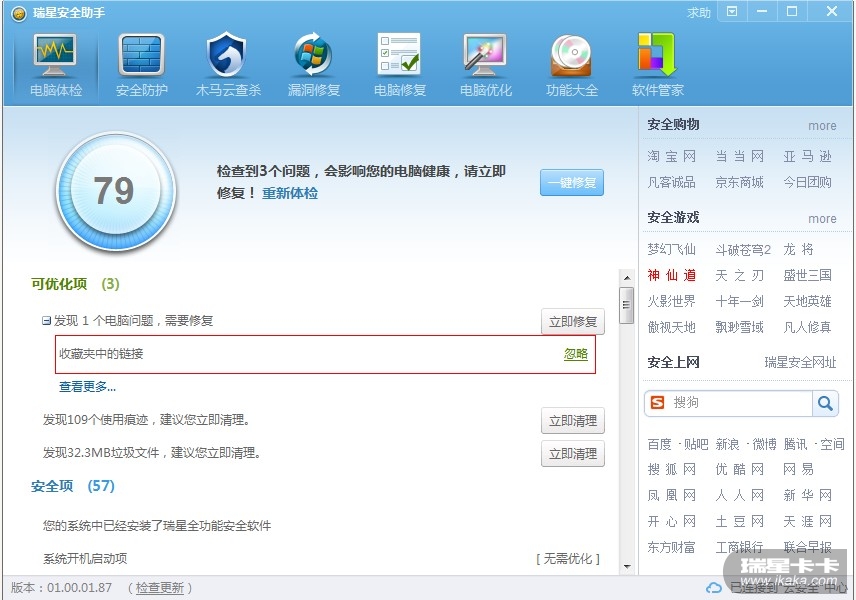The width and height of the screenshot is (856, 600).
Task: Open the 傲视天地 game link
Action: coord(671,328)
